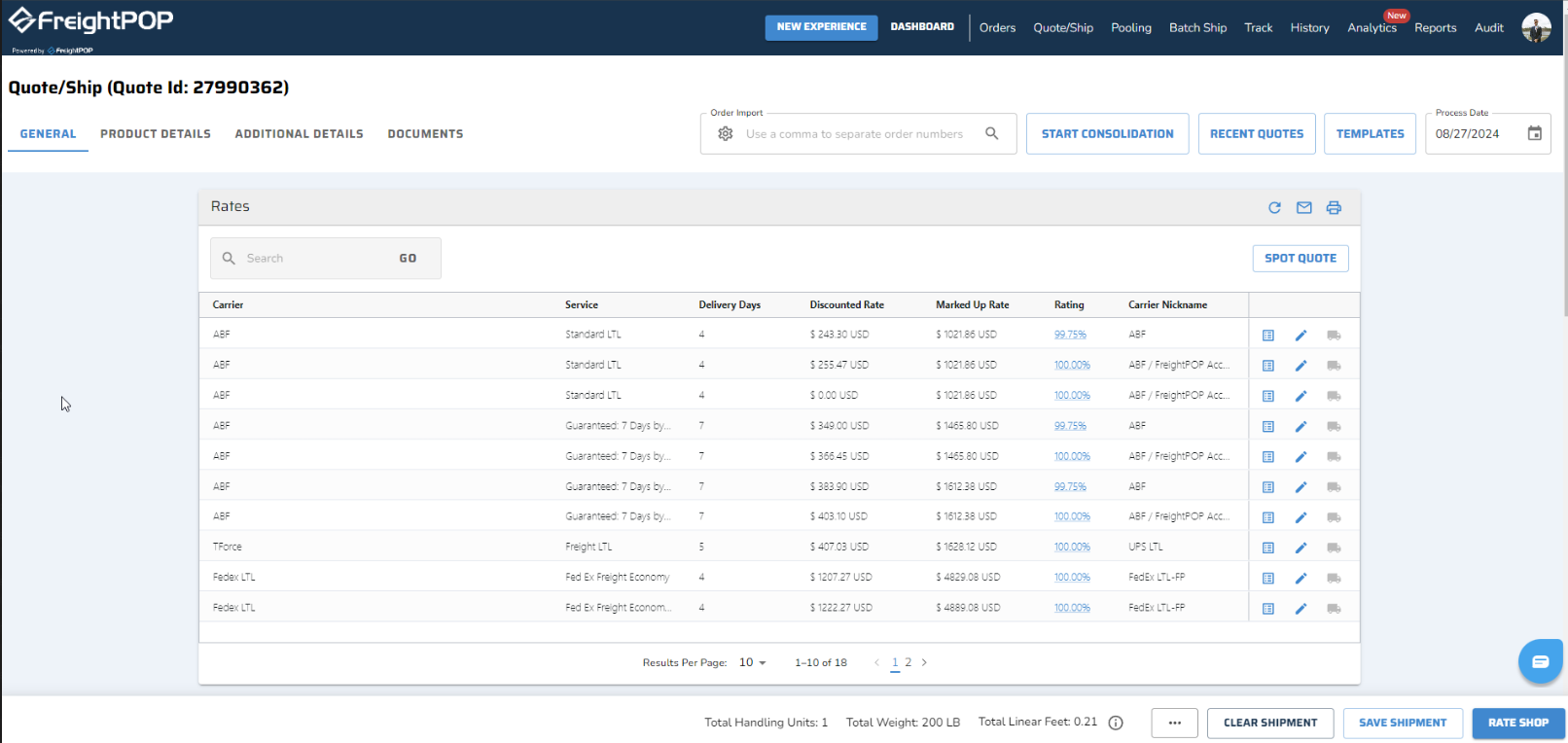Viewport: 1568px width, 743px height.
Task: Go to the next page of rates
Action: pos(924,662)
